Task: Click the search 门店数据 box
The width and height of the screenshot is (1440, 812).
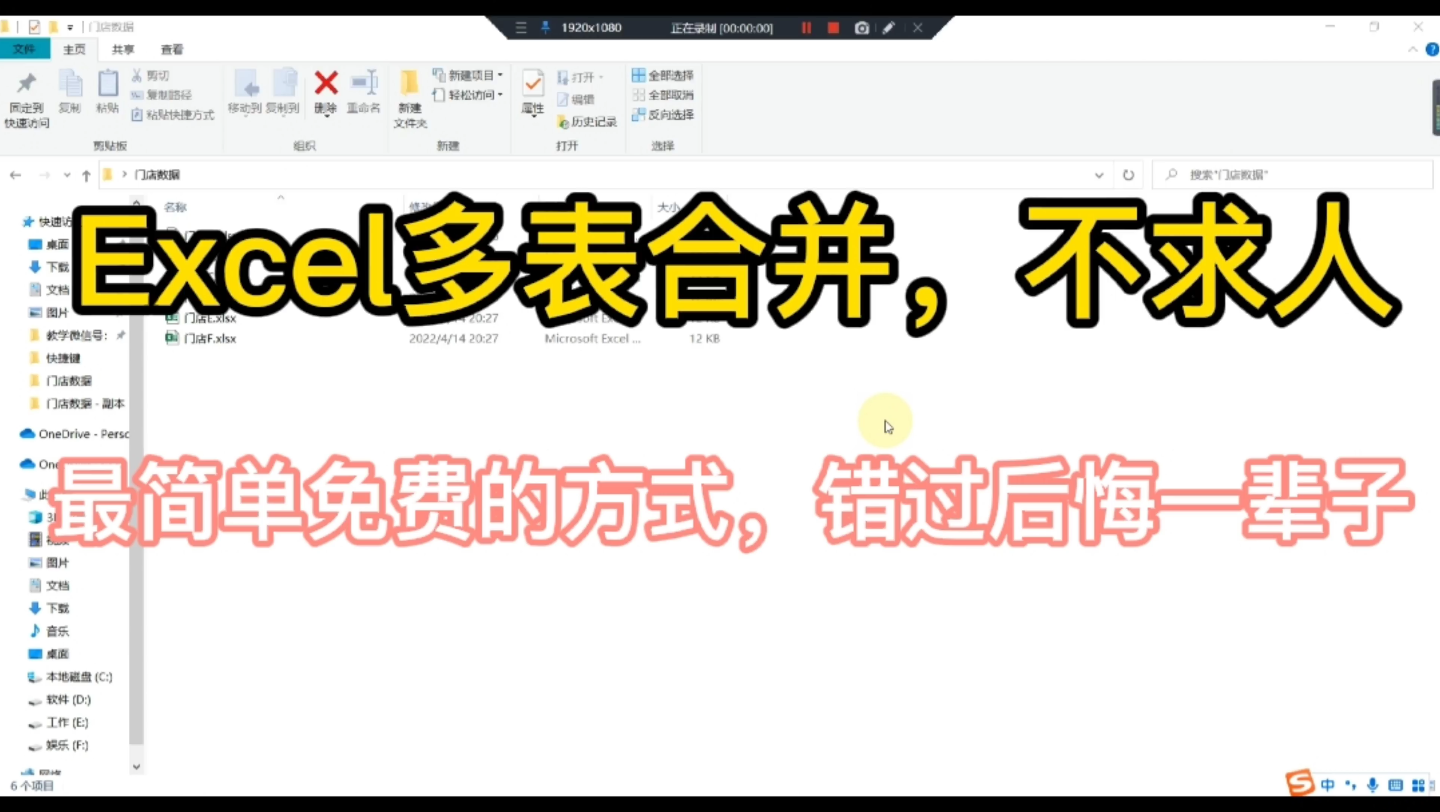Action: point(1293,175)
